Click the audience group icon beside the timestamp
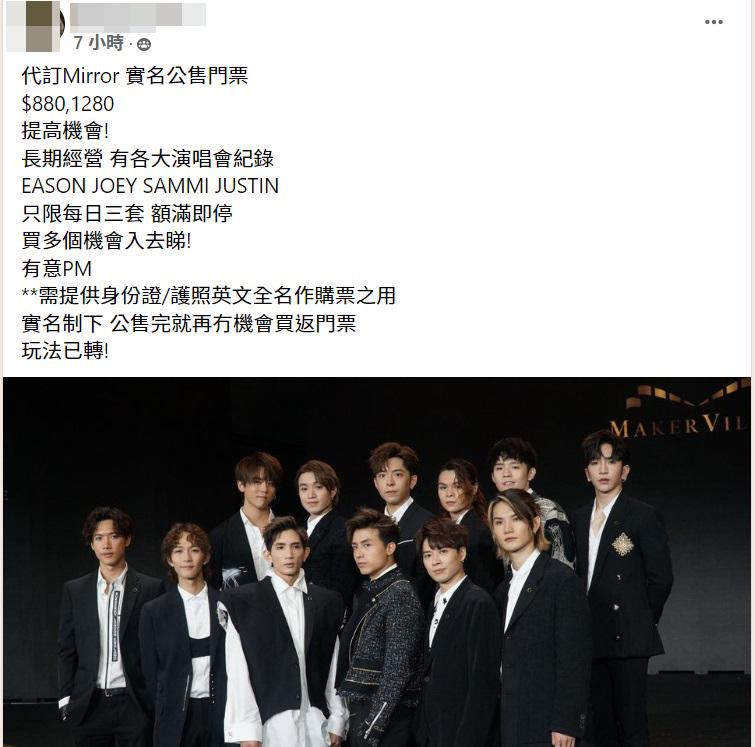 point(144,44)
